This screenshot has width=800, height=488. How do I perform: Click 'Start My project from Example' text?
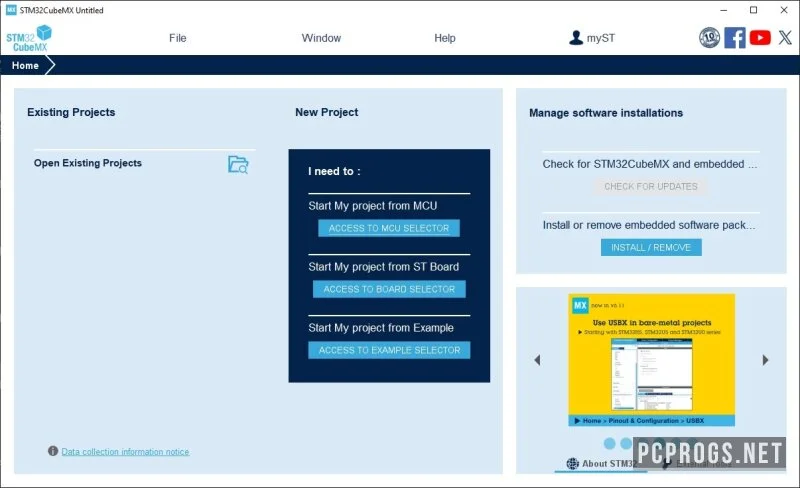(381, 328)
